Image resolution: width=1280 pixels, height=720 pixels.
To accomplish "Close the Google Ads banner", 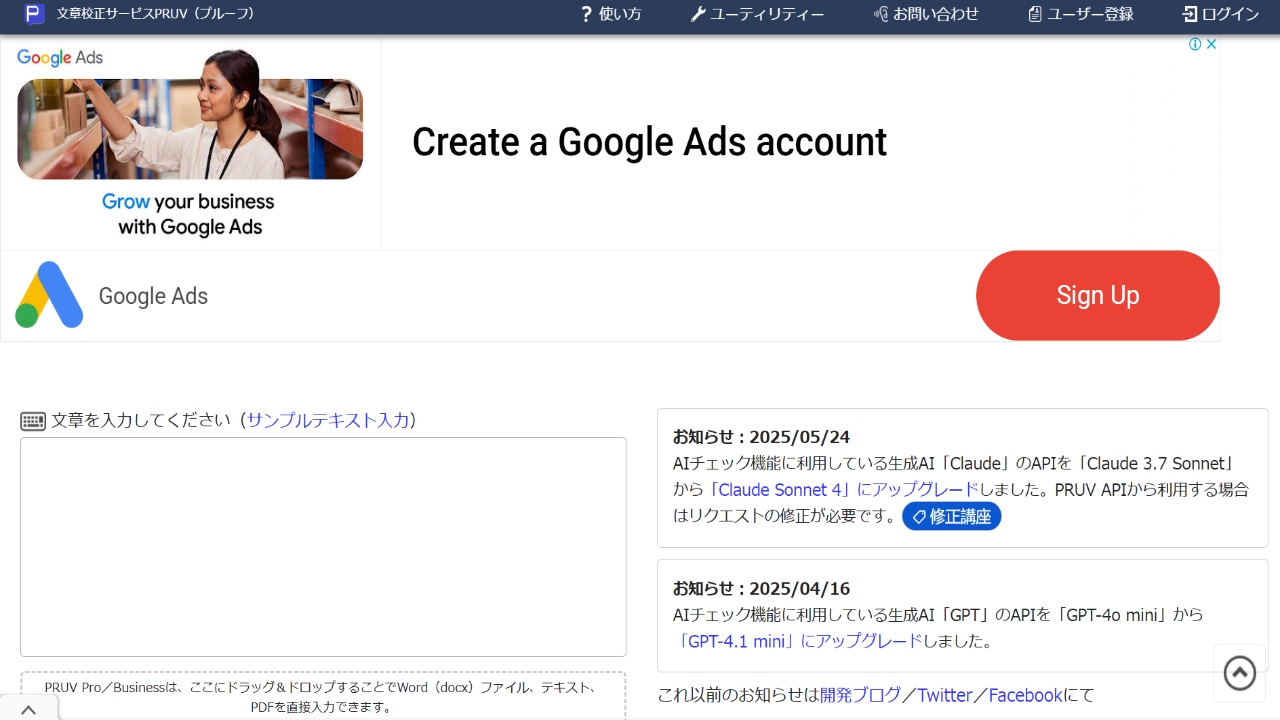I will coord(1212,44).
